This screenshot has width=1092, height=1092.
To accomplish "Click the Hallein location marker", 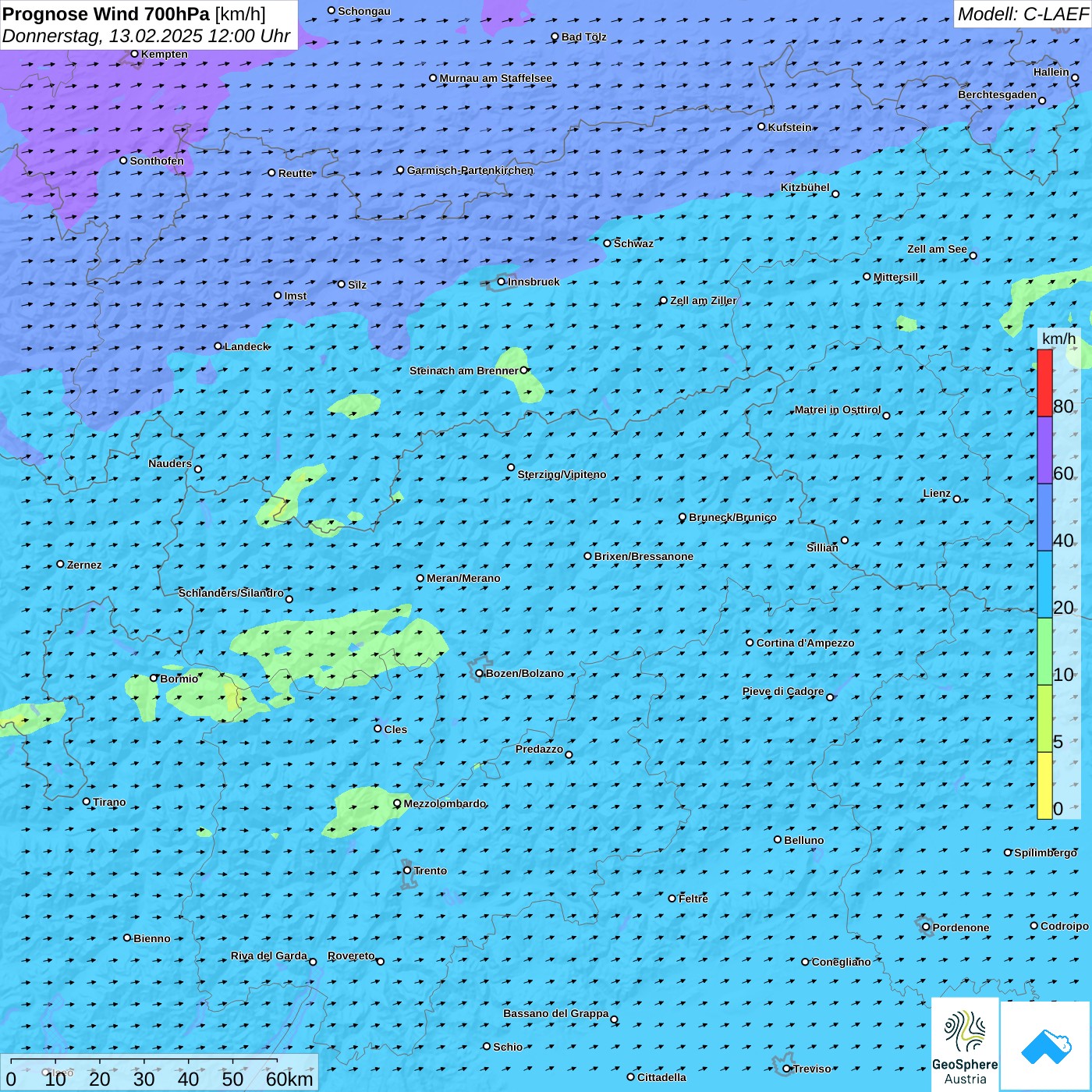I will click(1075, 78).
